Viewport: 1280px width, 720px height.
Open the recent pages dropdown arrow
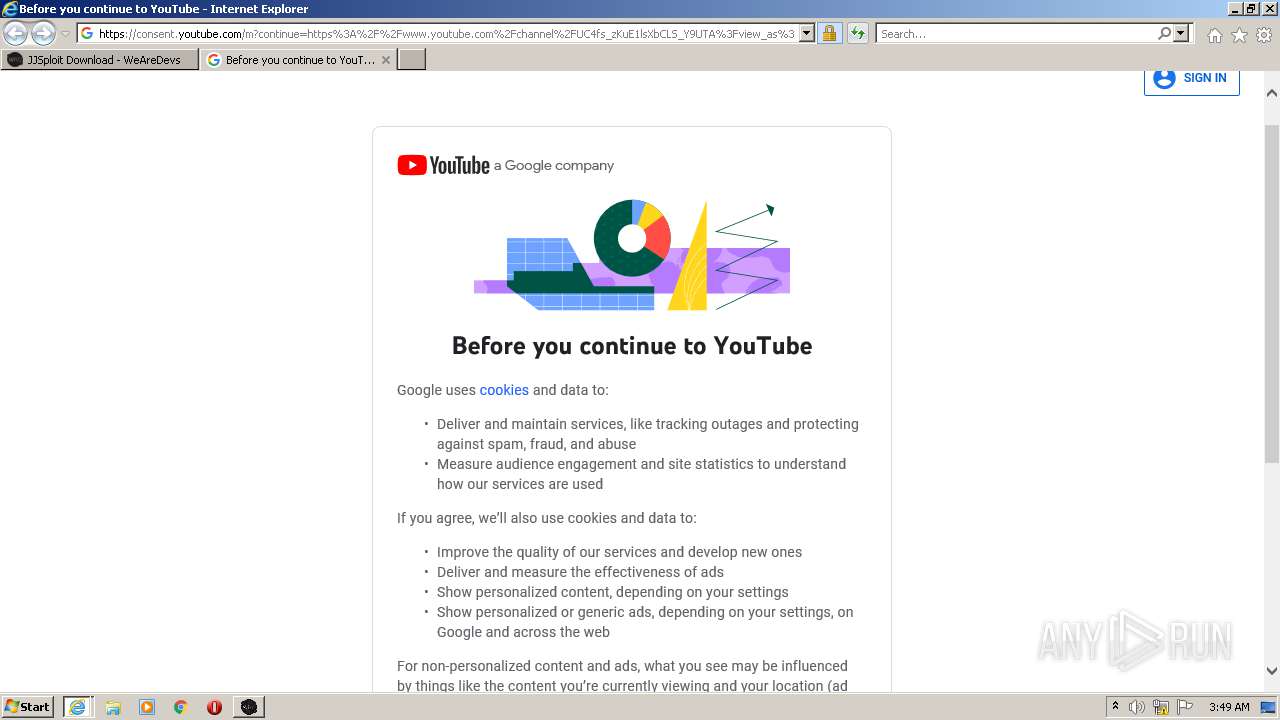[x=65, y=34]
